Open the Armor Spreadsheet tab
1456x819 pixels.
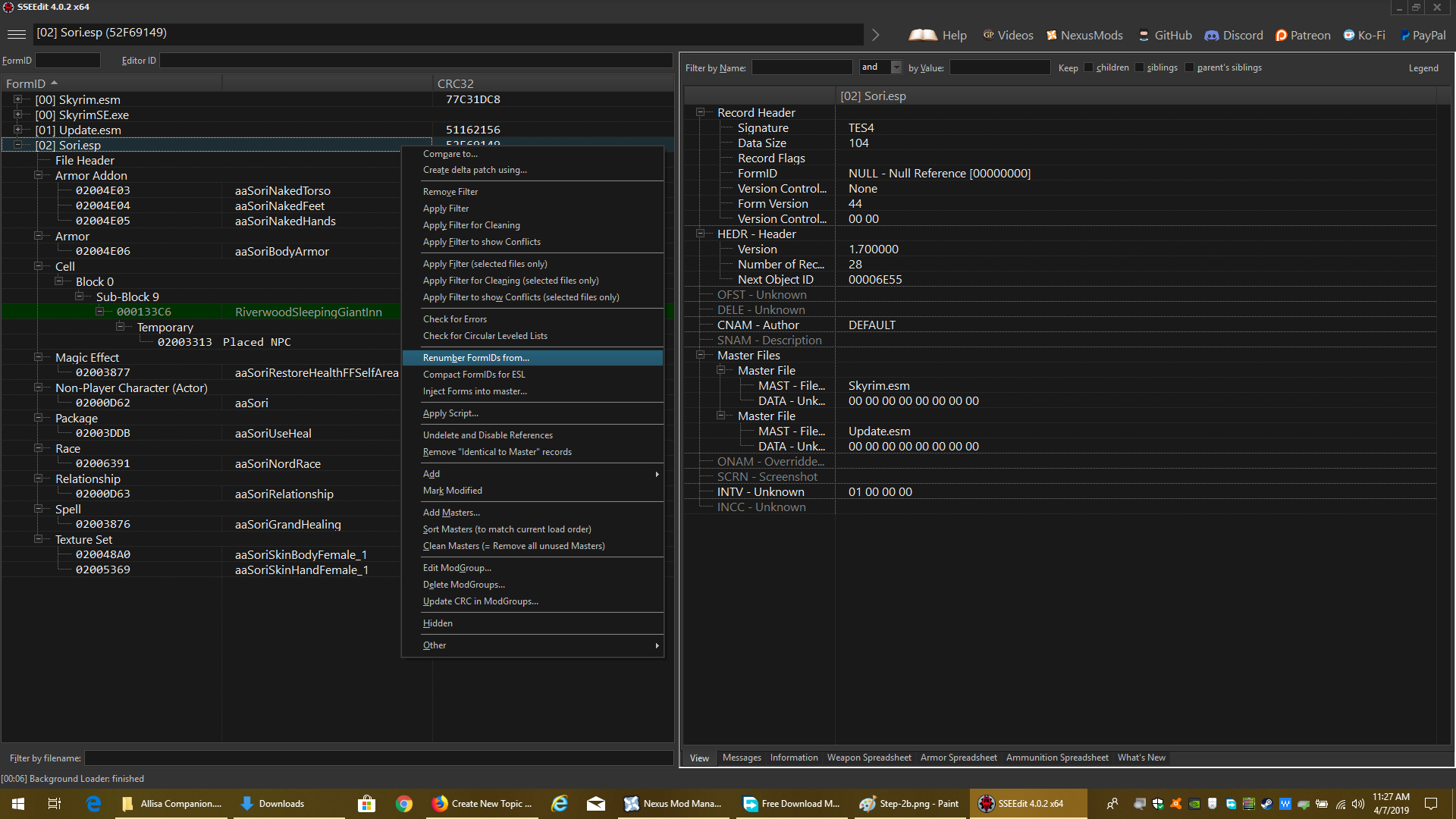tap(959, 758)
